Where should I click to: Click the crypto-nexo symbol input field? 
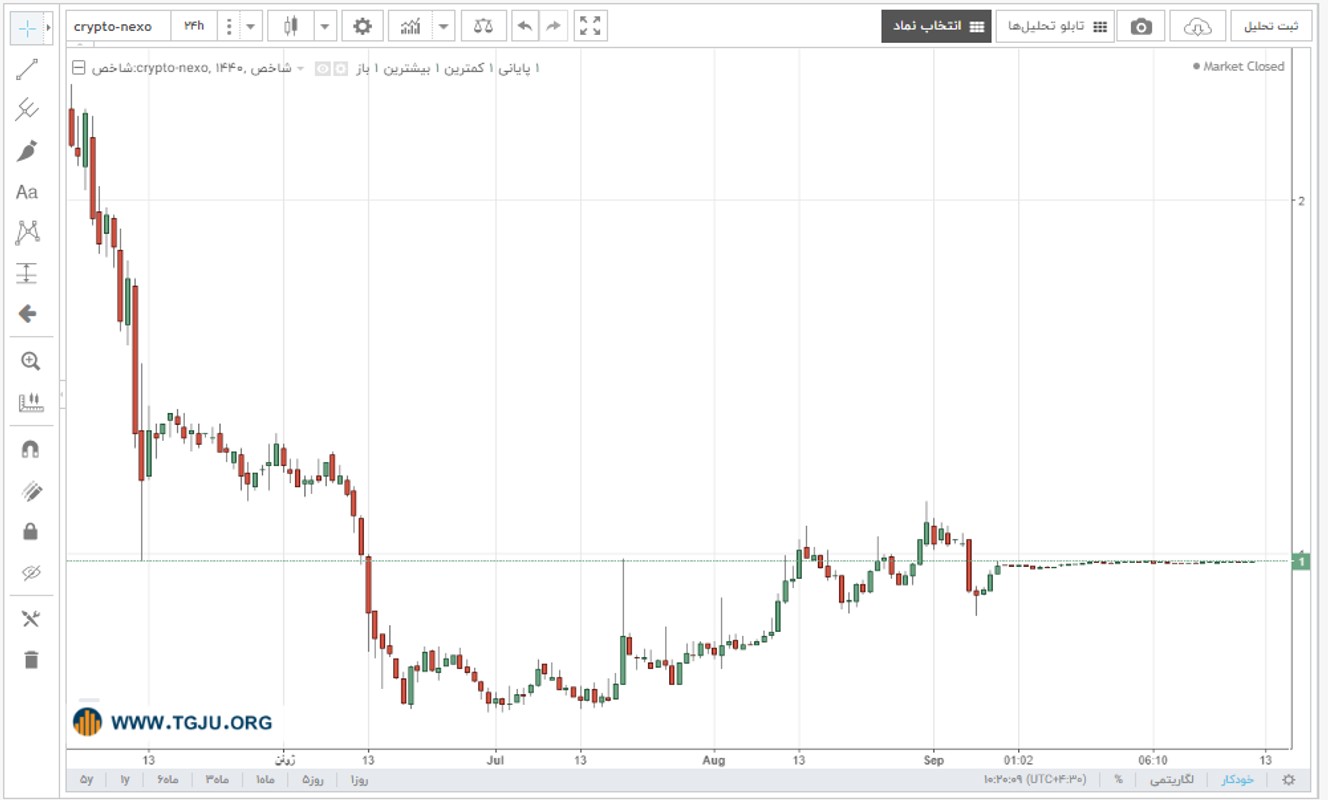(119, 26)
